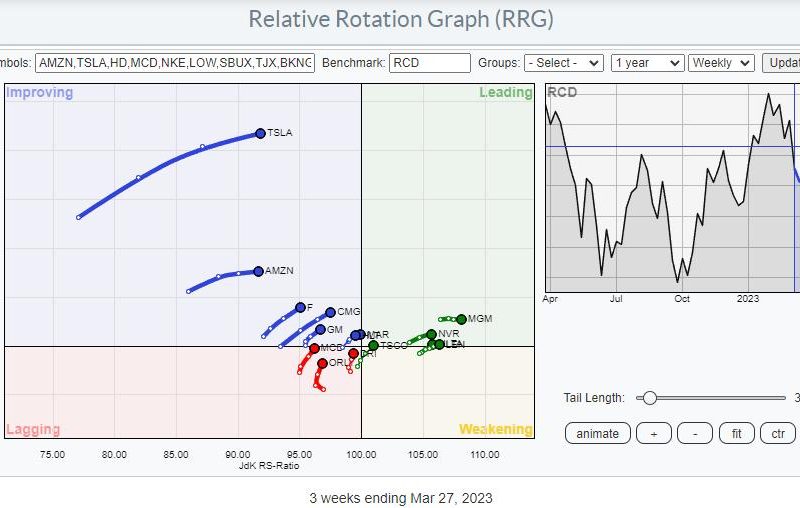This screenshot has width=800, height=508.
Task: Select the ORLY red data point
Action: pos(322,364)
